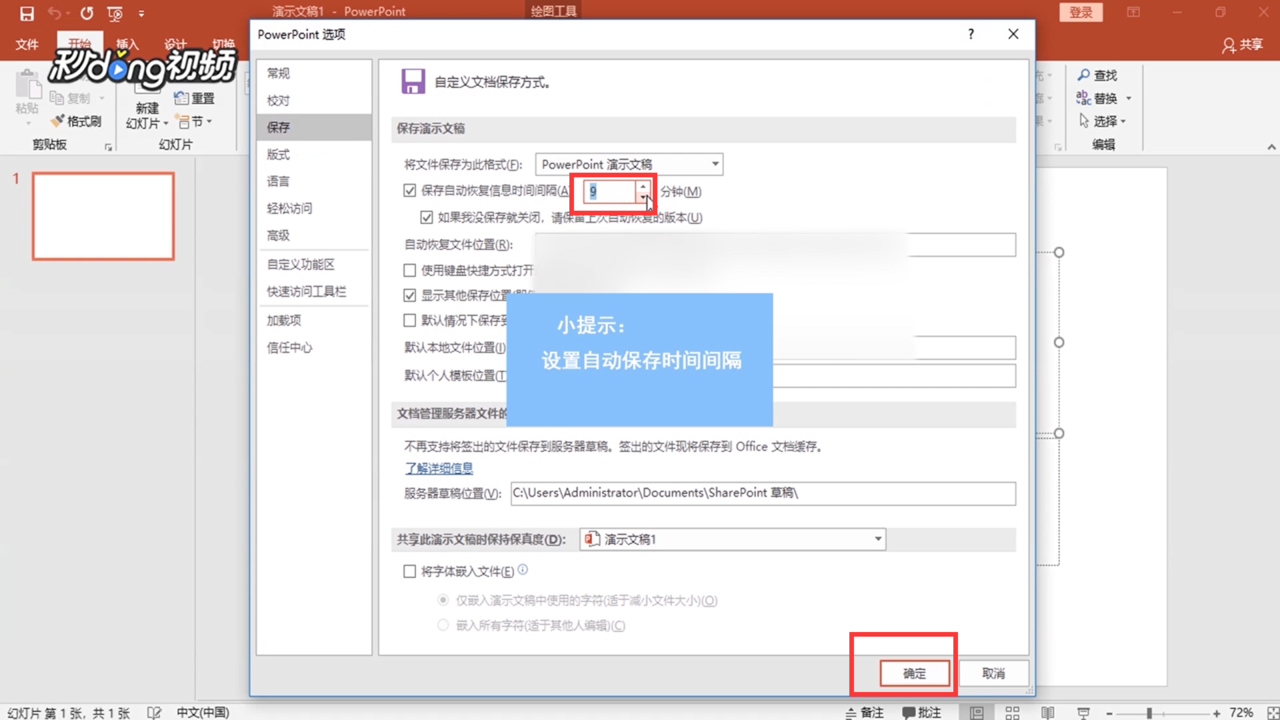This screenshot has height=720, width=1280.
Task: Start slideshow from beginning quick access icon
Action: [115, 14]
